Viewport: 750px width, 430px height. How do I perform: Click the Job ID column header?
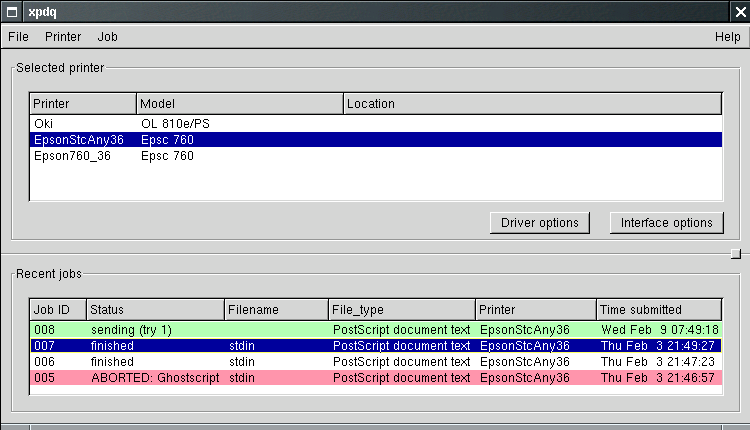58,310
